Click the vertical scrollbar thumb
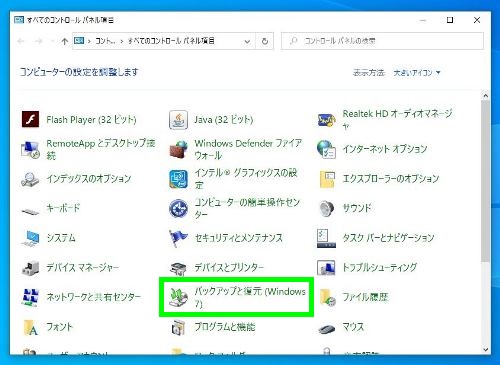Screen dimensions: 500x365 point(486,181)
